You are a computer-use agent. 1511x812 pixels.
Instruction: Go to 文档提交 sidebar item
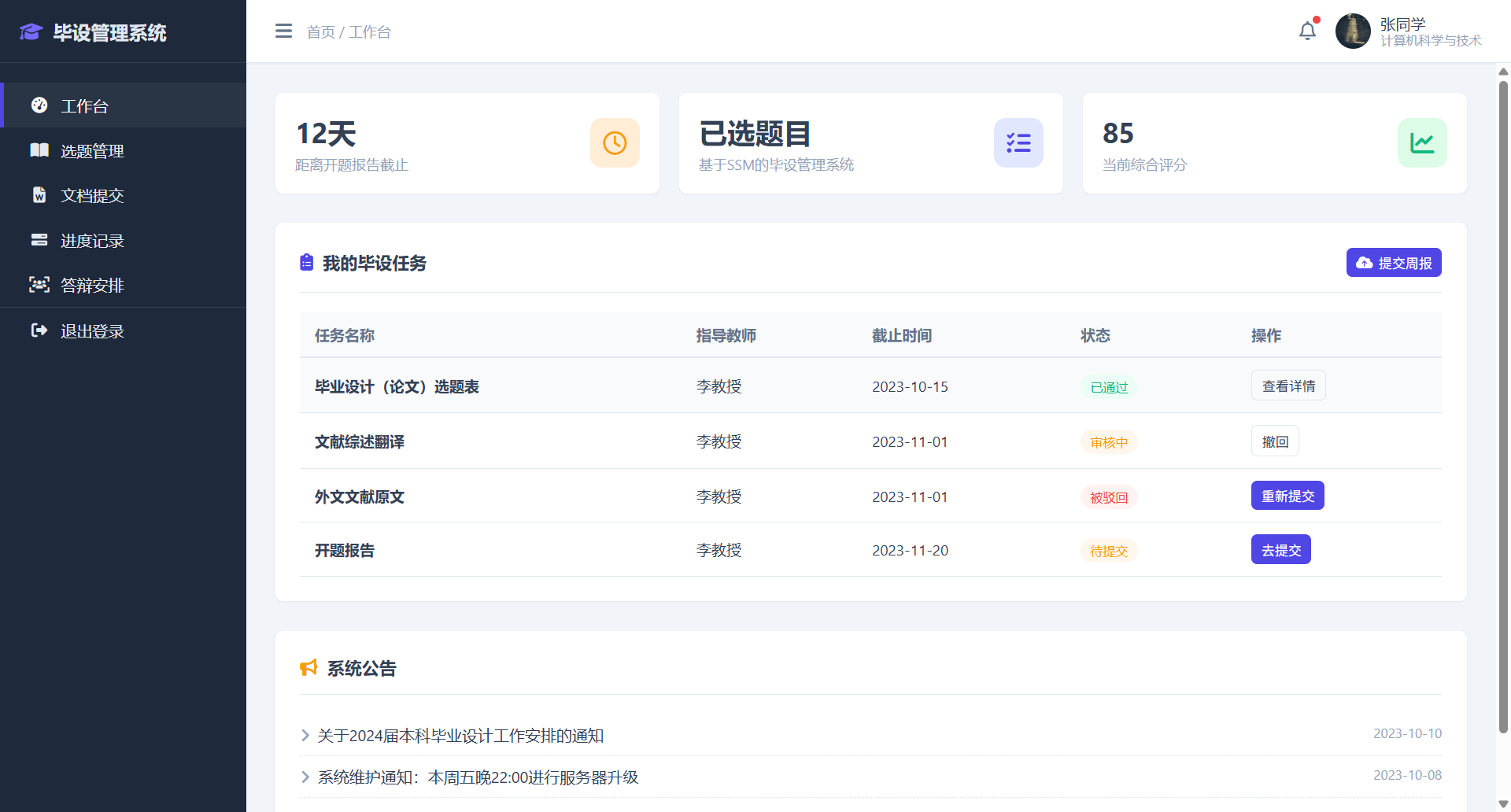[x=92, y=196]
